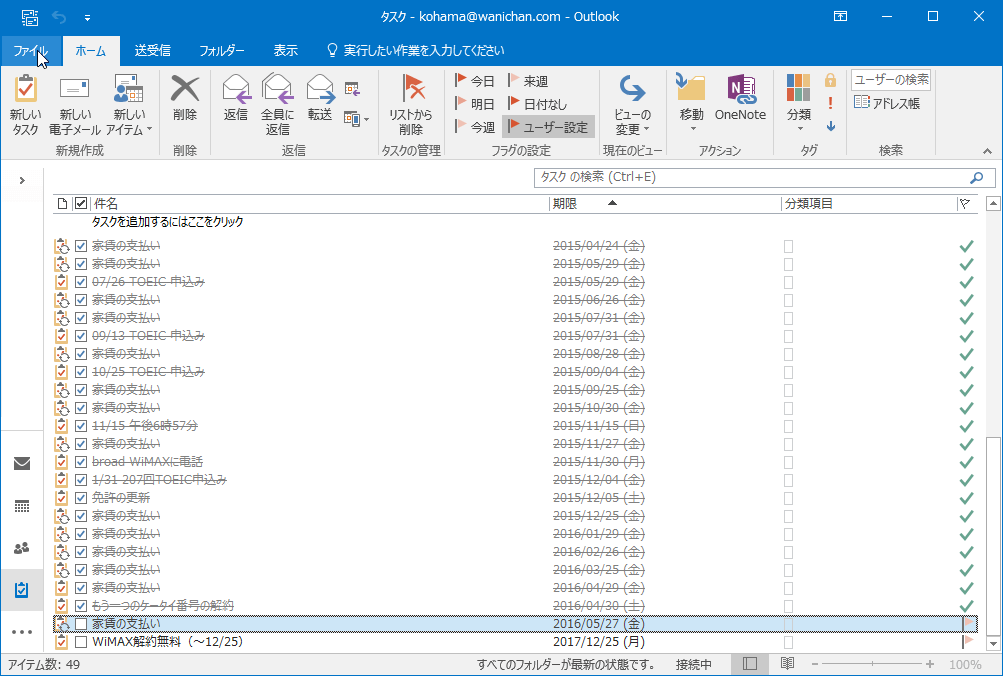Click in タスクの検索 search box
1003x676 pixels.
751,177
